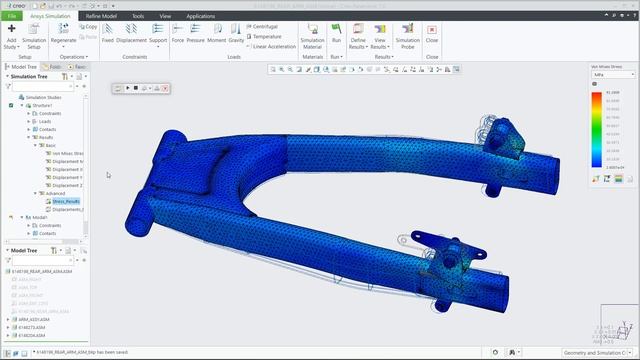640x360 pixels.
Task: Click the refit icon in graphics toolbar
Action: tap(273, 69)
